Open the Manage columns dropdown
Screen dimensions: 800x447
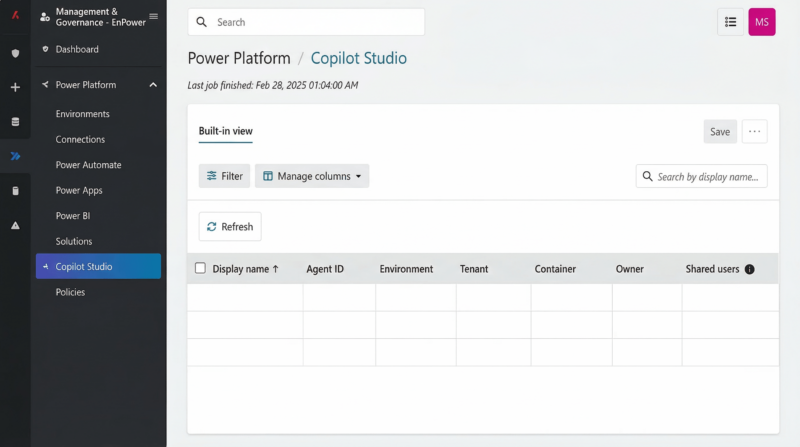(x=312, y=176)
